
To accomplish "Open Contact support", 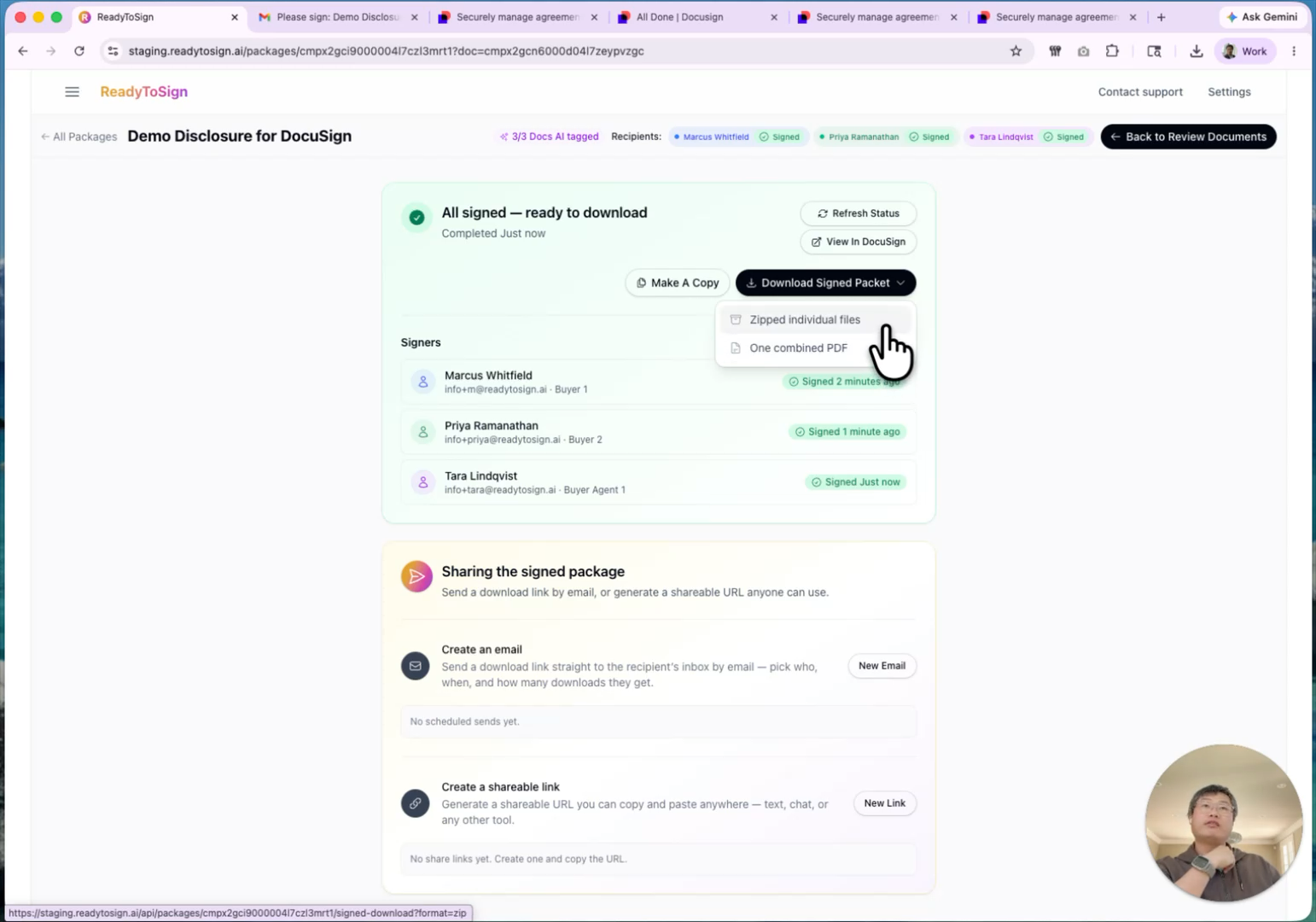I will 1139,91.
